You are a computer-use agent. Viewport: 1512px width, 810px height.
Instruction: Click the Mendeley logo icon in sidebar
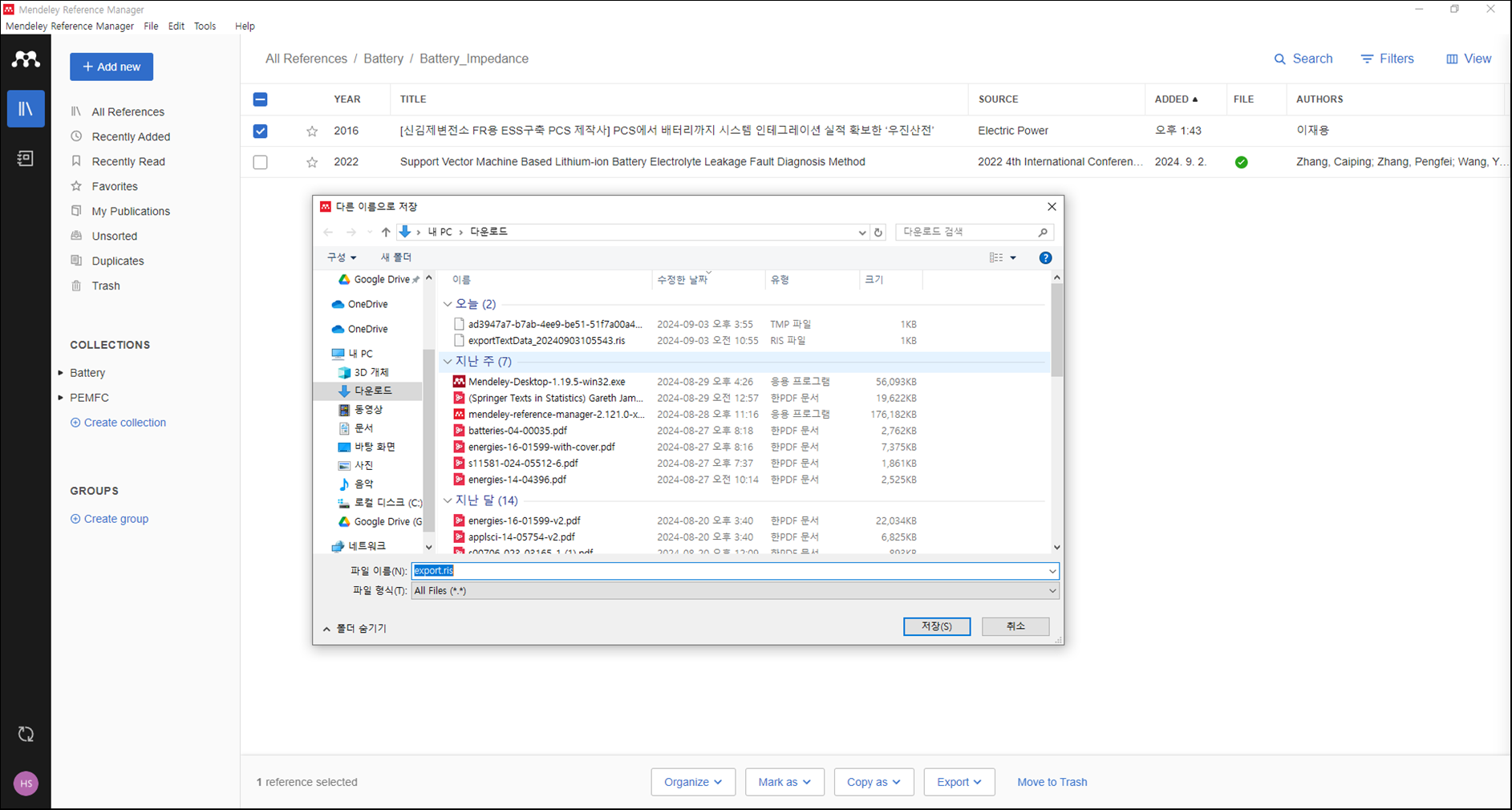(26, 59)
